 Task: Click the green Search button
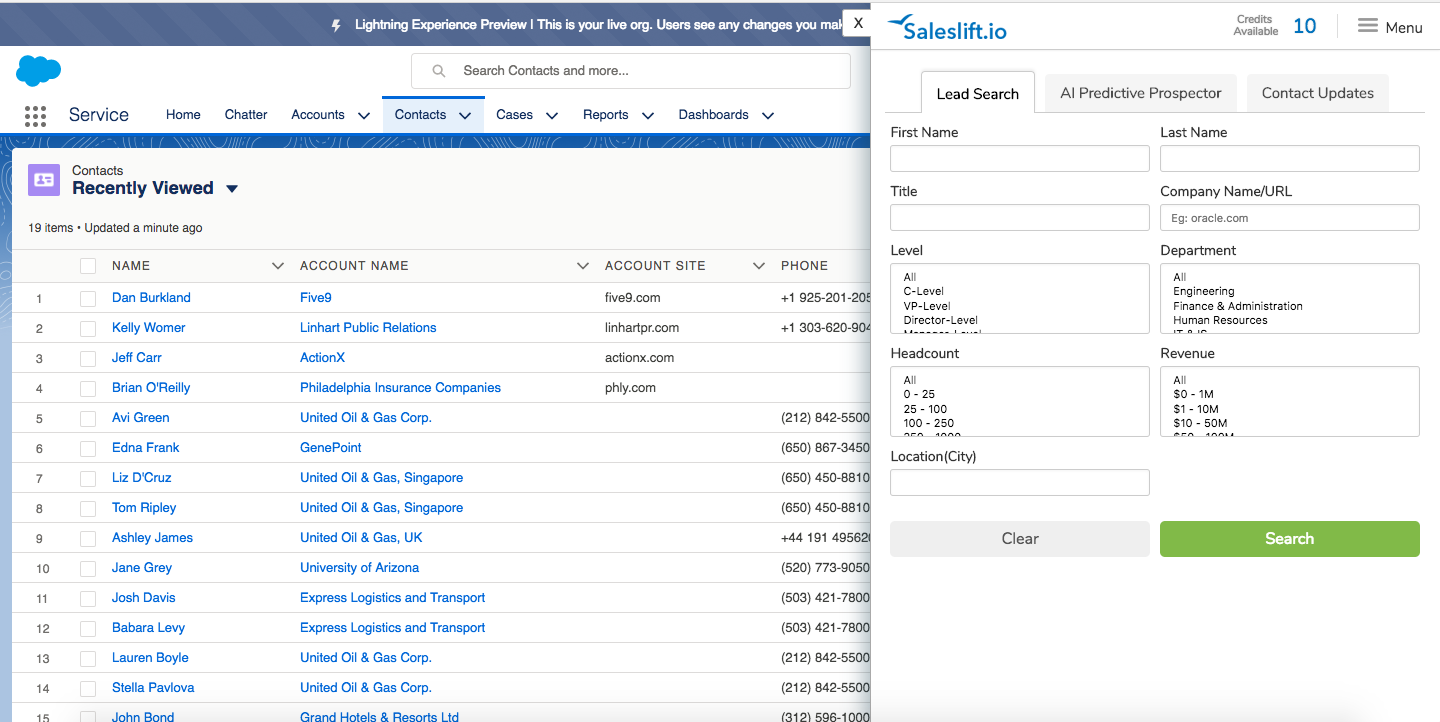point(1289,538)
